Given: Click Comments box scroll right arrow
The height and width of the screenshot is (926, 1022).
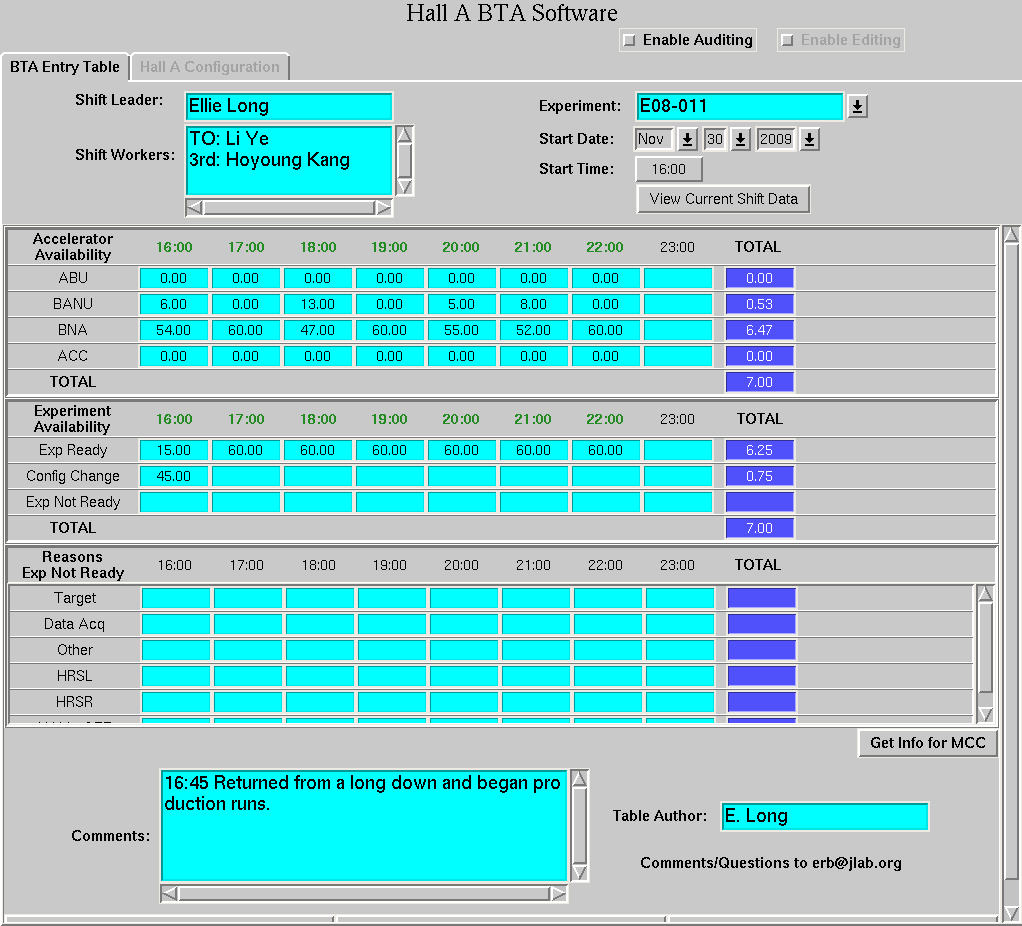Looking at the screenshot, I should (x=558, y=893).
